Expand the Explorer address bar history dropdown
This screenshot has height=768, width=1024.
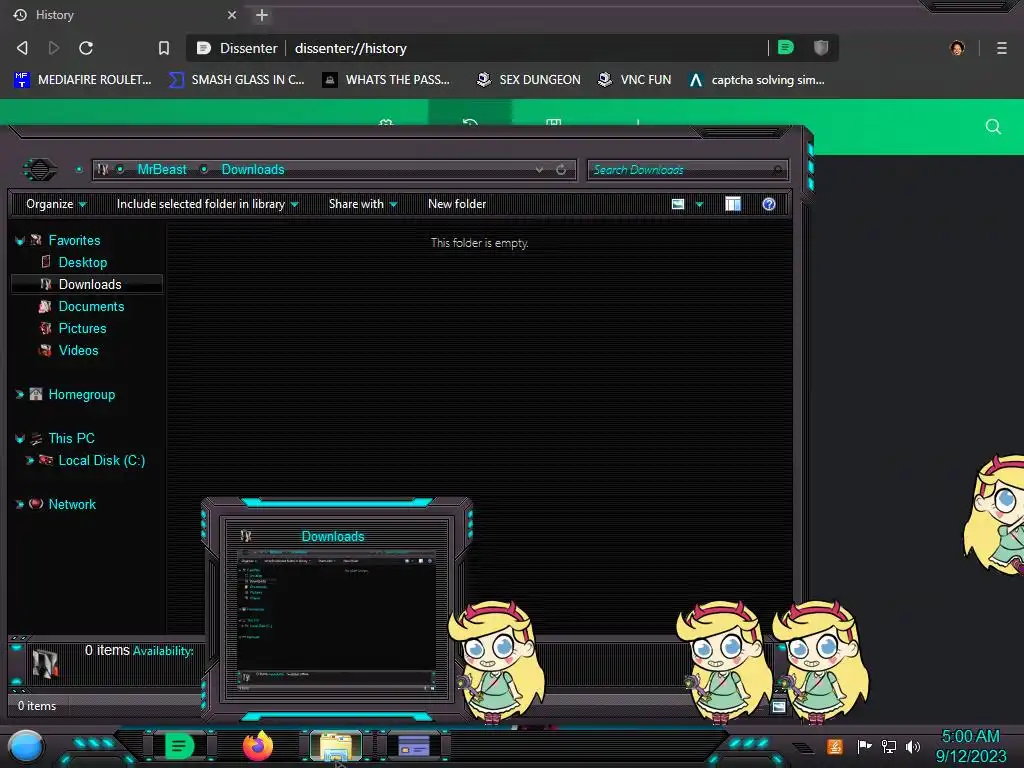tap(539, 169)
